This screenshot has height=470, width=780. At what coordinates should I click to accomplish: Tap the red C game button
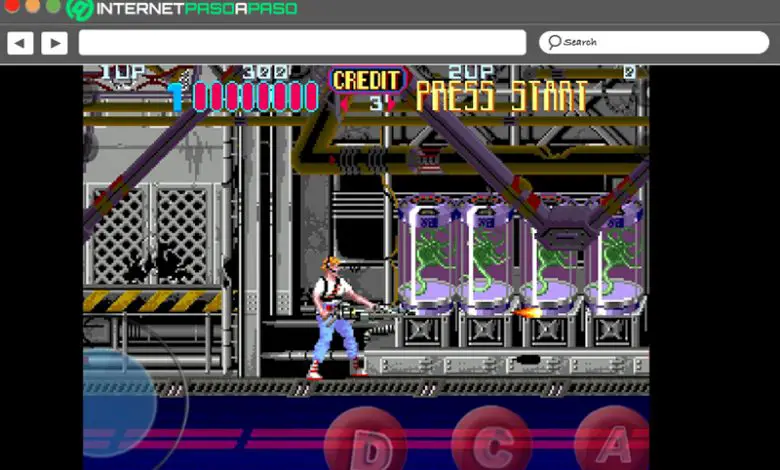coord(491,439)
